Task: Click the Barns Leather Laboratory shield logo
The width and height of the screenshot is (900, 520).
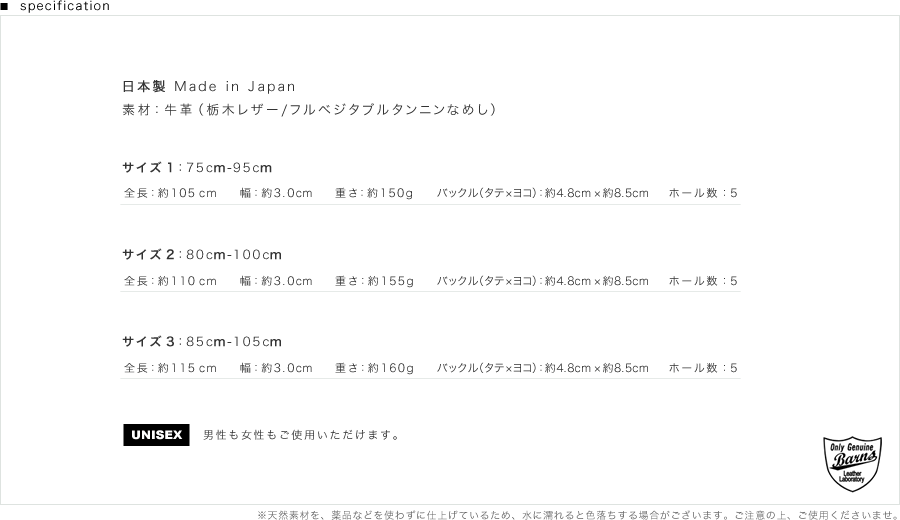Action: click(x=851, y=464)
